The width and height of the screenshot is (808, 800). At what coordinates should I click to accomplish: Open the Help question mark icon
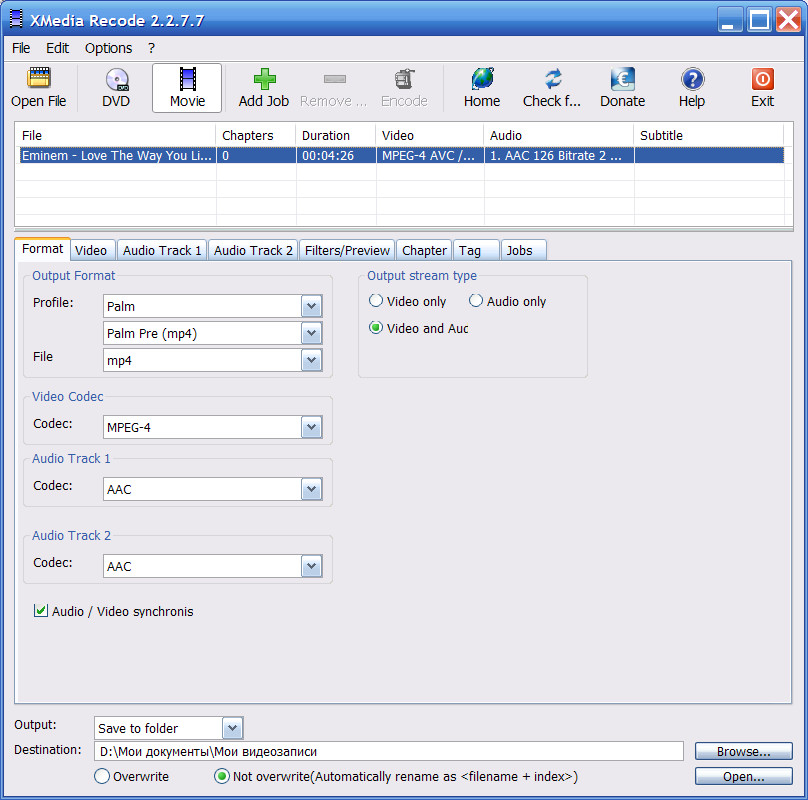click(x=692, y=80)
